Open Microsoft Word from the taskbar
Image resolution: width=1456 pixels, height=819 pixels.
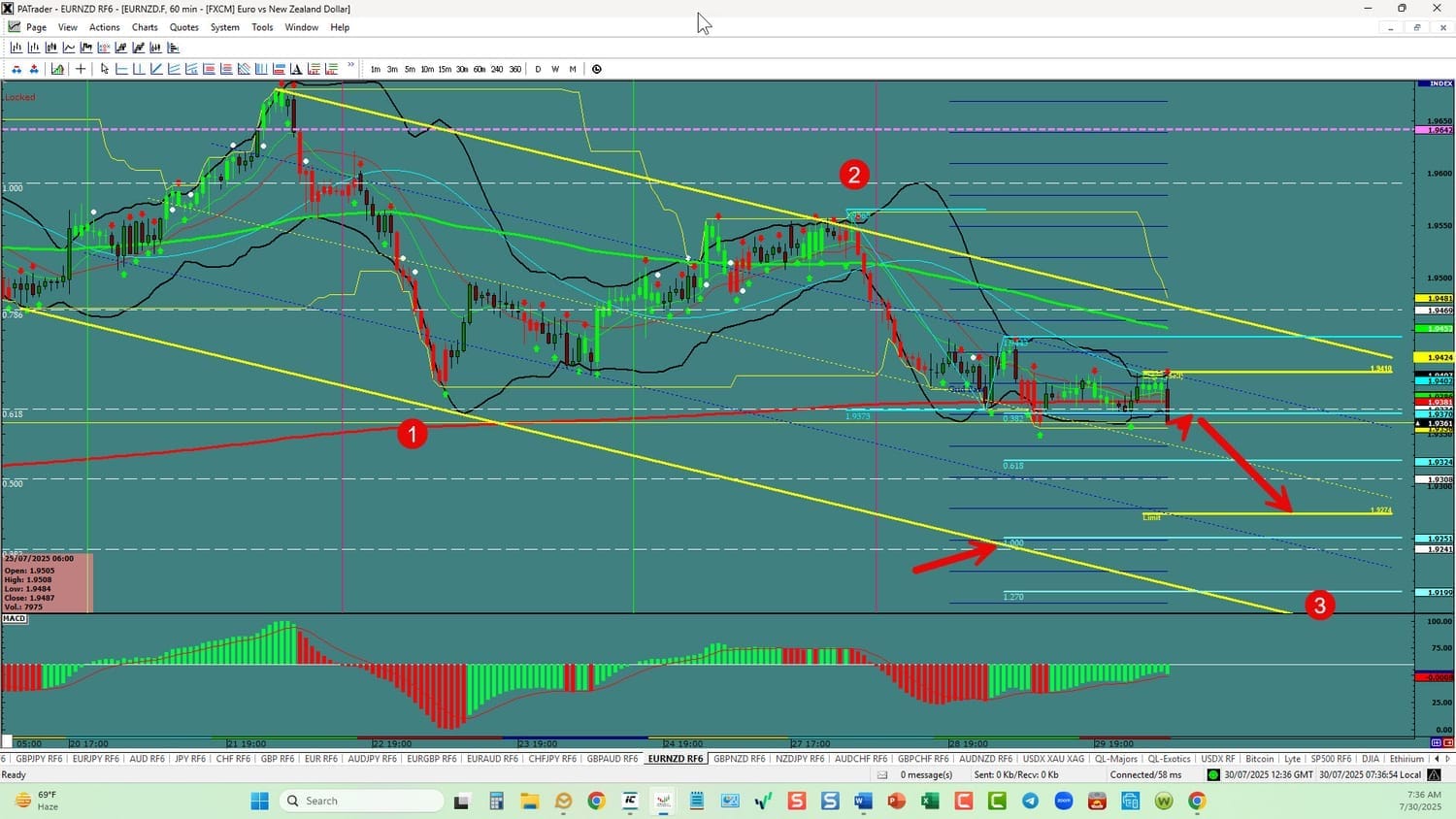coord(863,801)
